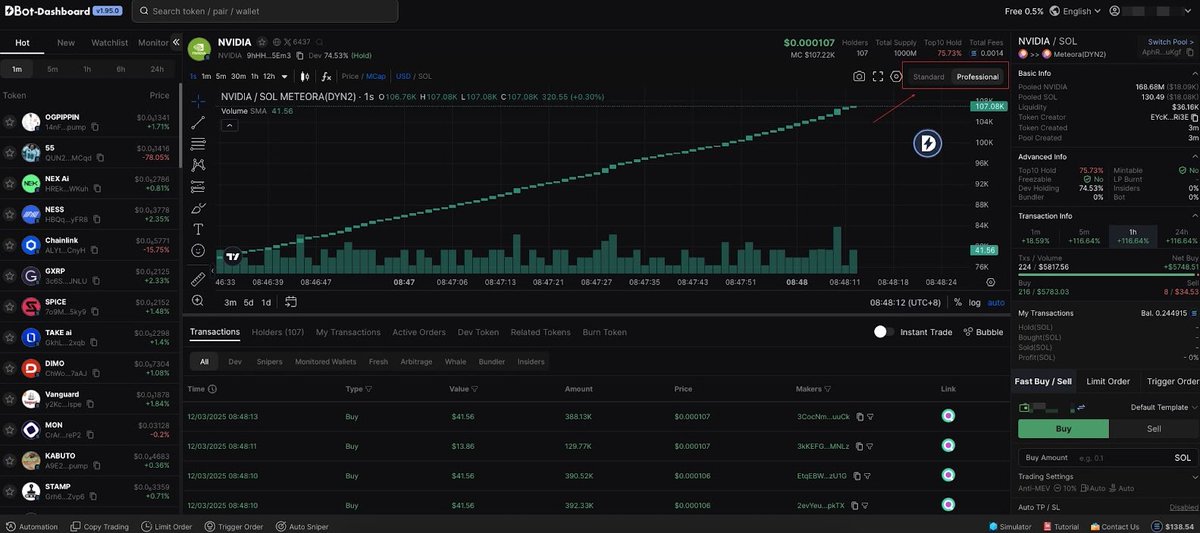
Task: Select the ruler measure tool
Action: [x=198, y=279]
